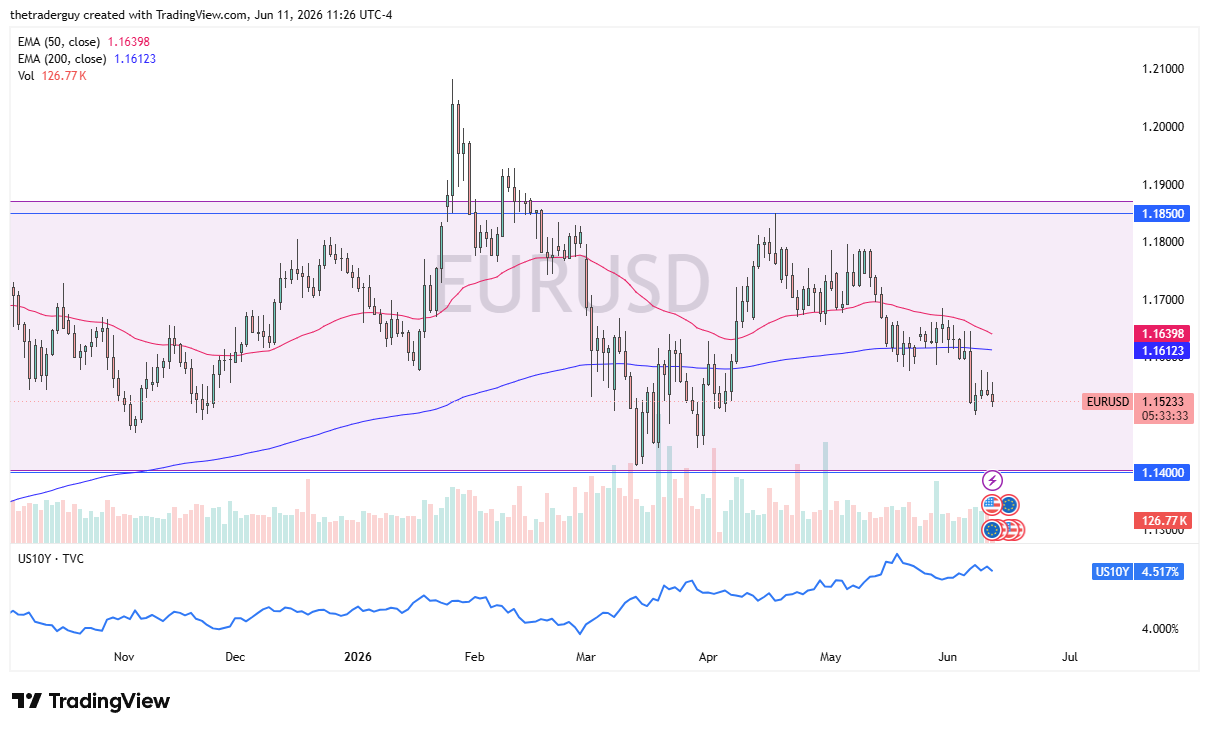Select the EMA (50, close) indicator label
The width and height of the screenshot is (1209, 731).
[59, 42]
